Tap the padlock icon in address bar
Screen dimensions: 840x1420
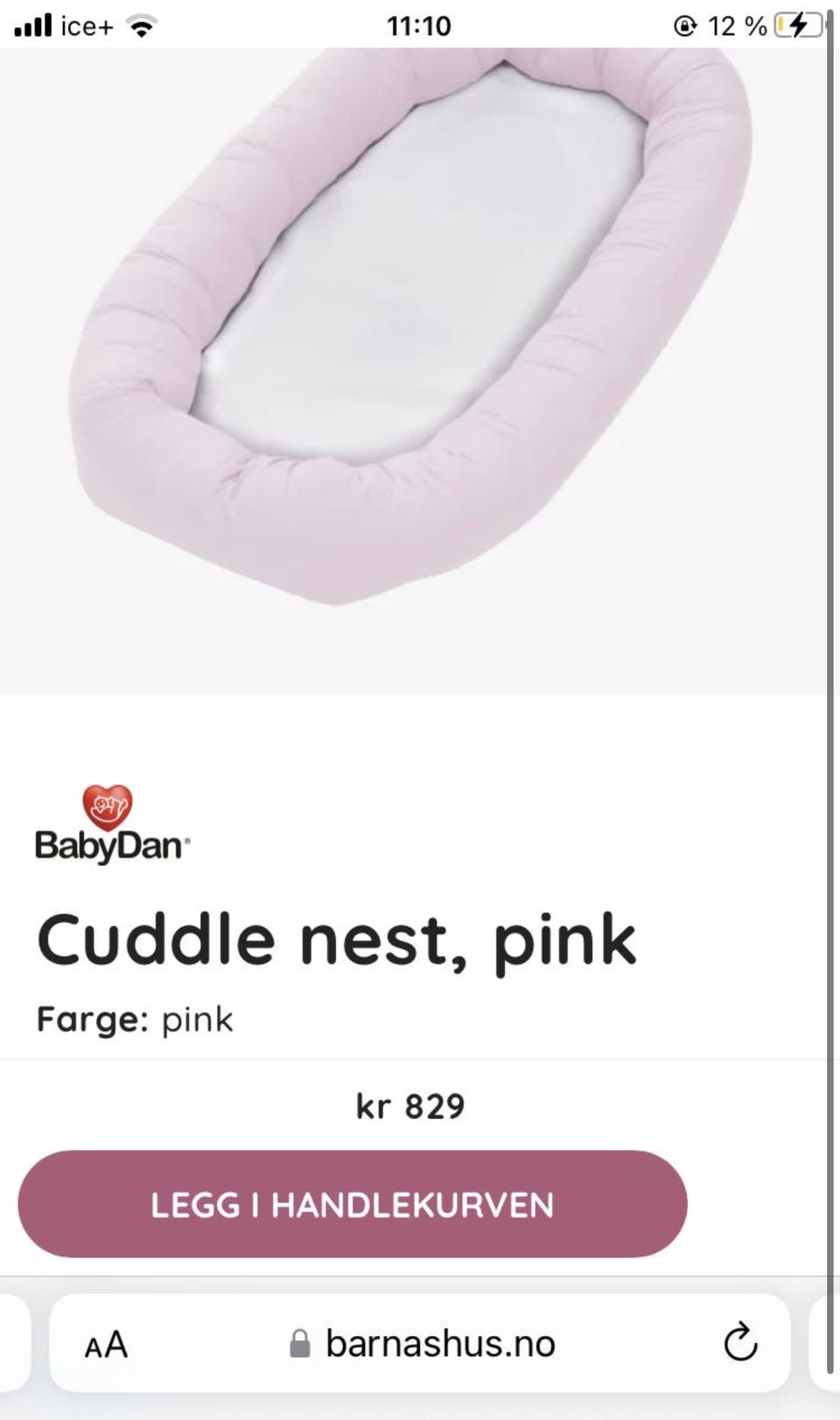[299, 1343]
